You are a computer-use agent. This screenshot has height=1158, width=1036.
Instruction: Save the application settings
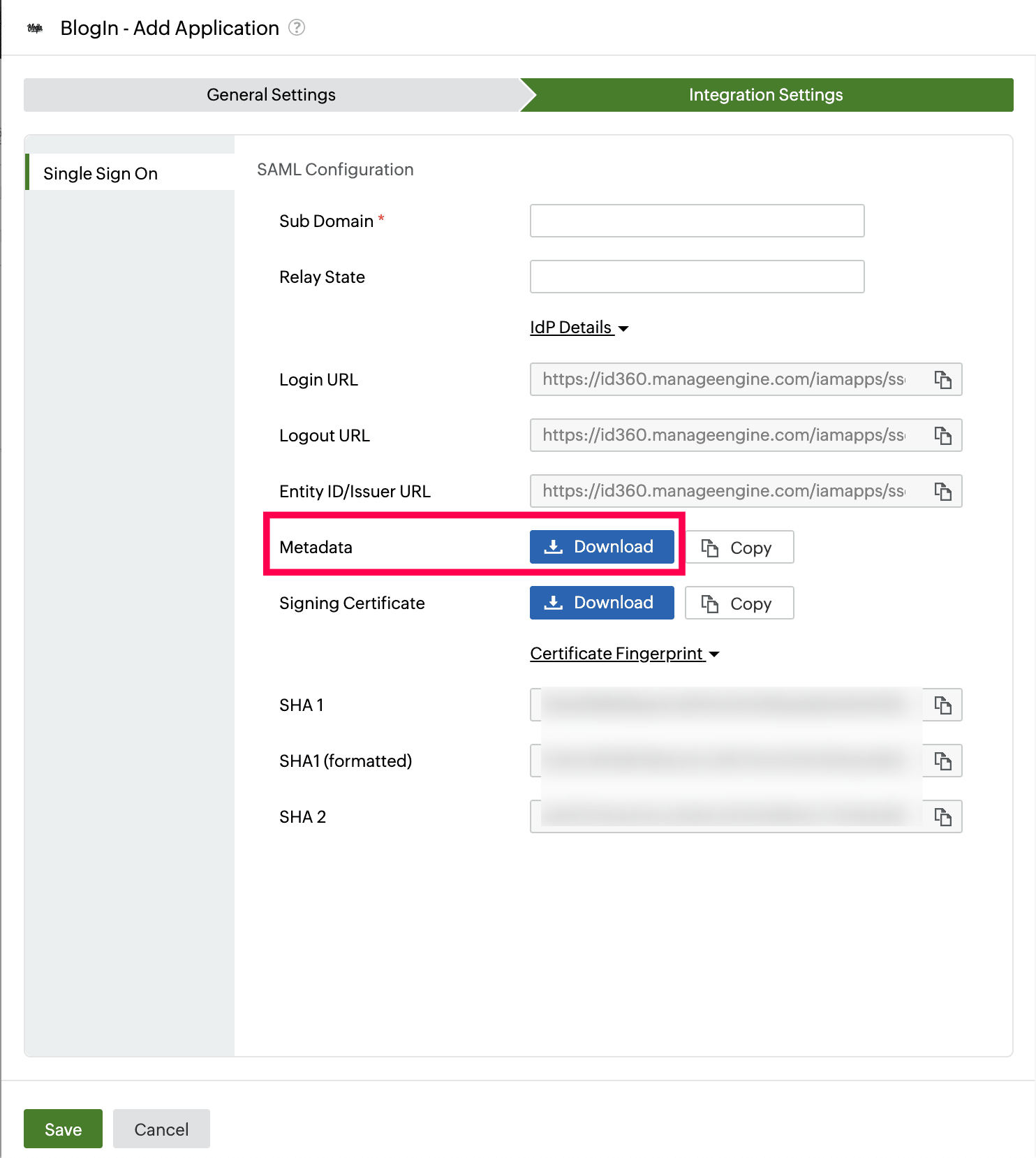(63, 1129)
